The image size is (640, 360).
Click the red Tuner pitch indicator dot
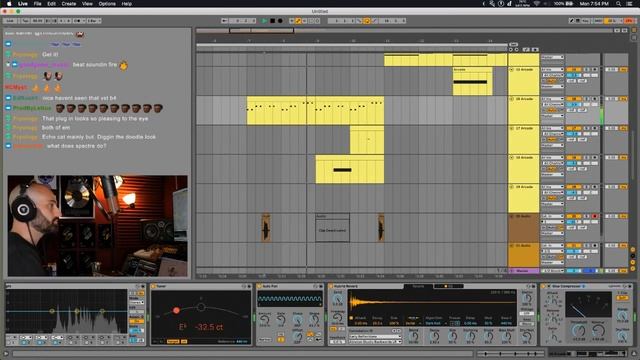pos(176,311)
